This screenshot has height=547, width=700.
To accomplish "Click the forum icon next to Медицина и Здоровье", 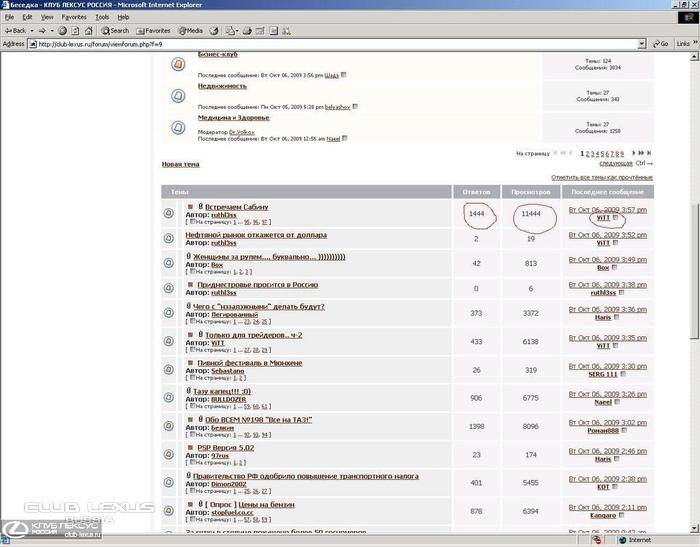I will point(177,127).
